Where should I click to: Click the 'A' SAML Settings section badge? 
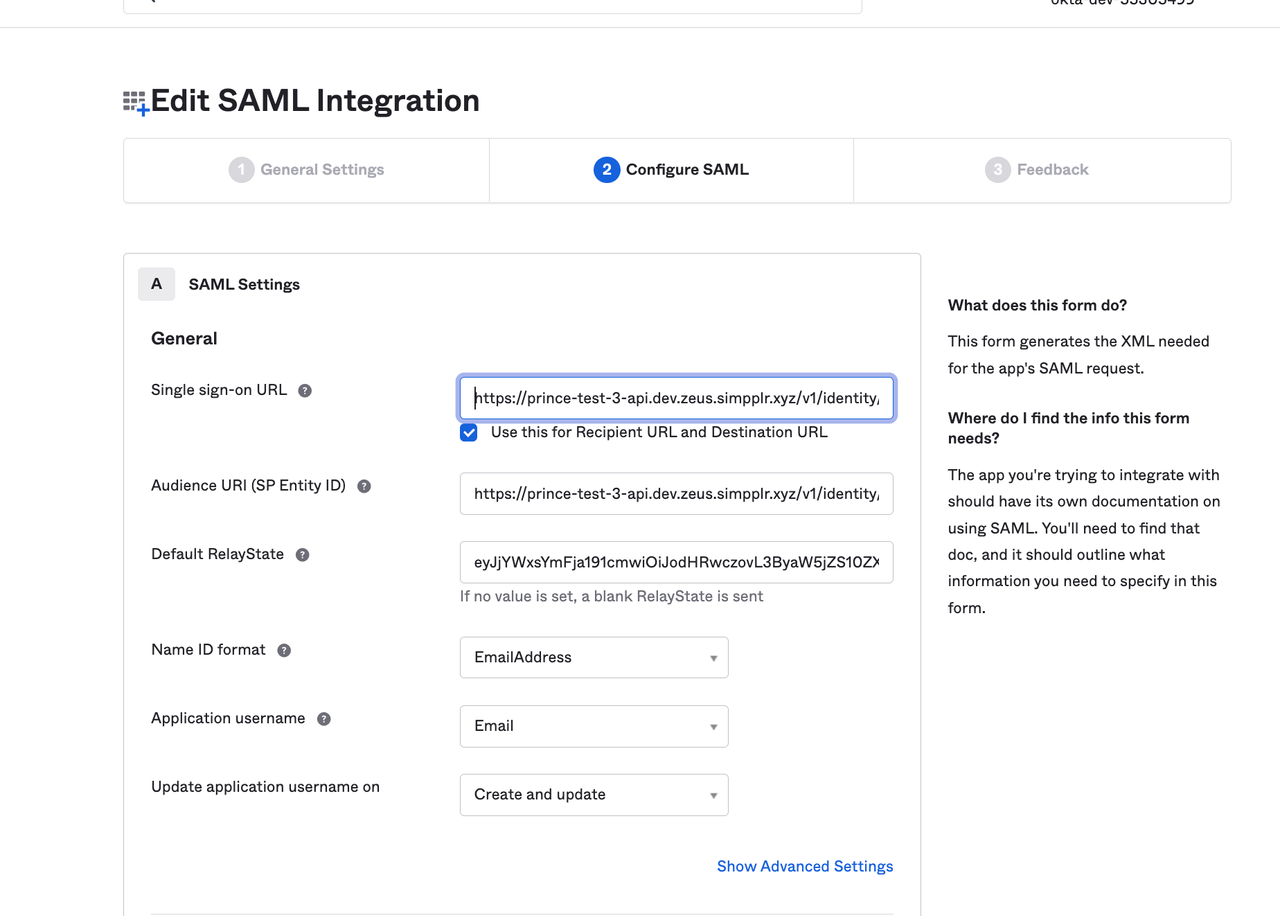156,284
